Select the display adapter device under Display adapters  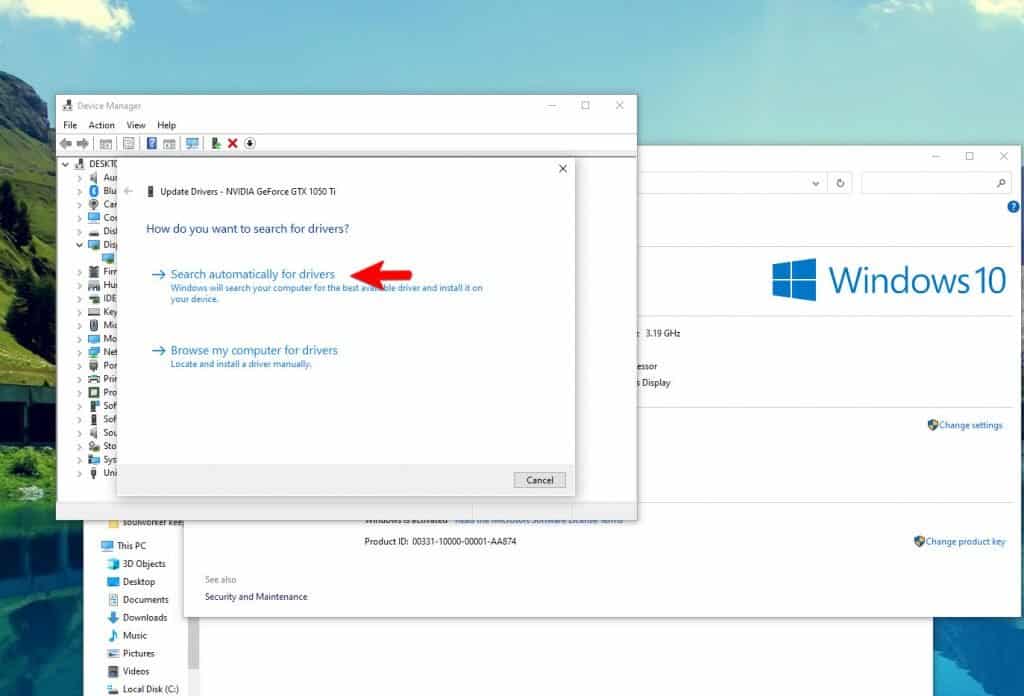coord(108,259)
